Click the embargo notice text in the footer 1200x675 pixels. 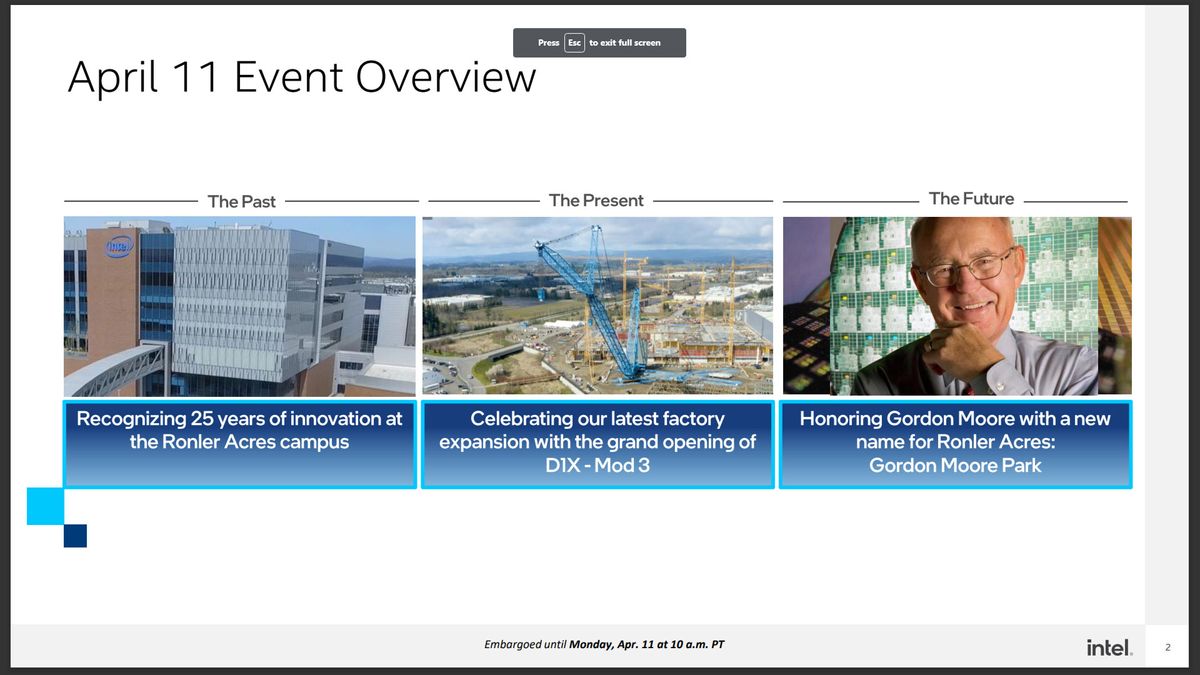pos(604,644)
